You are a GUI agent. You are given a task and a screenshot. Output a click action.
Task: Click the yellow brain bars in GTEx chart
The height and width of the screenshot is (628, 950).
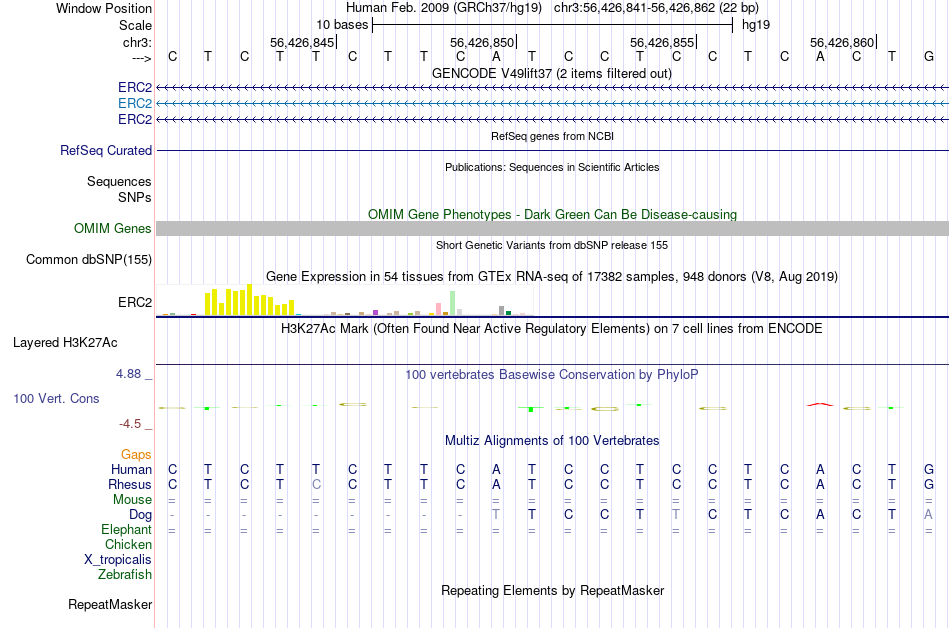pos(250,300)
